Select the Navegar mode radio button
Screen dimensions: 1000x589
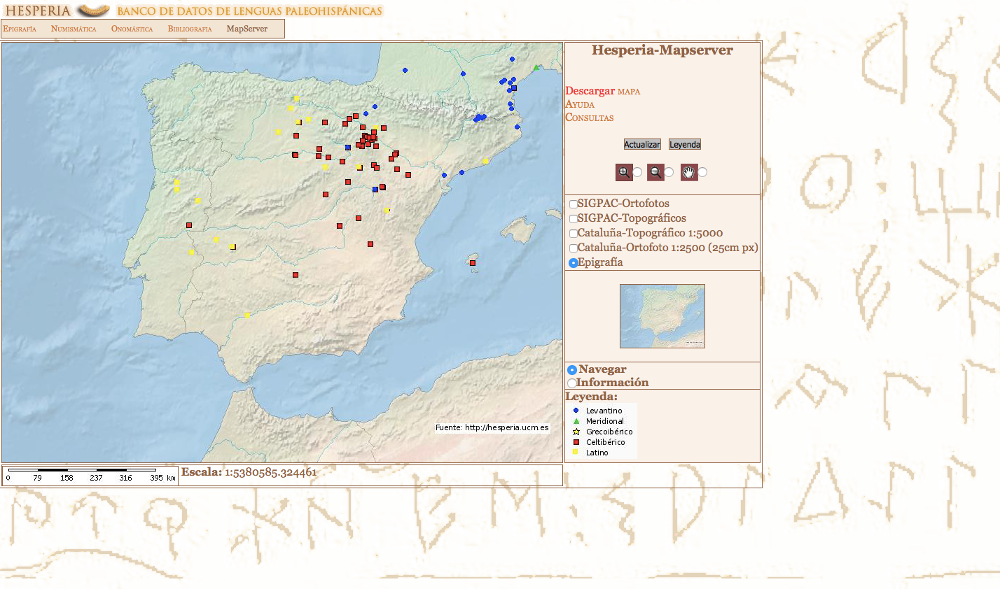click(572, 370)
